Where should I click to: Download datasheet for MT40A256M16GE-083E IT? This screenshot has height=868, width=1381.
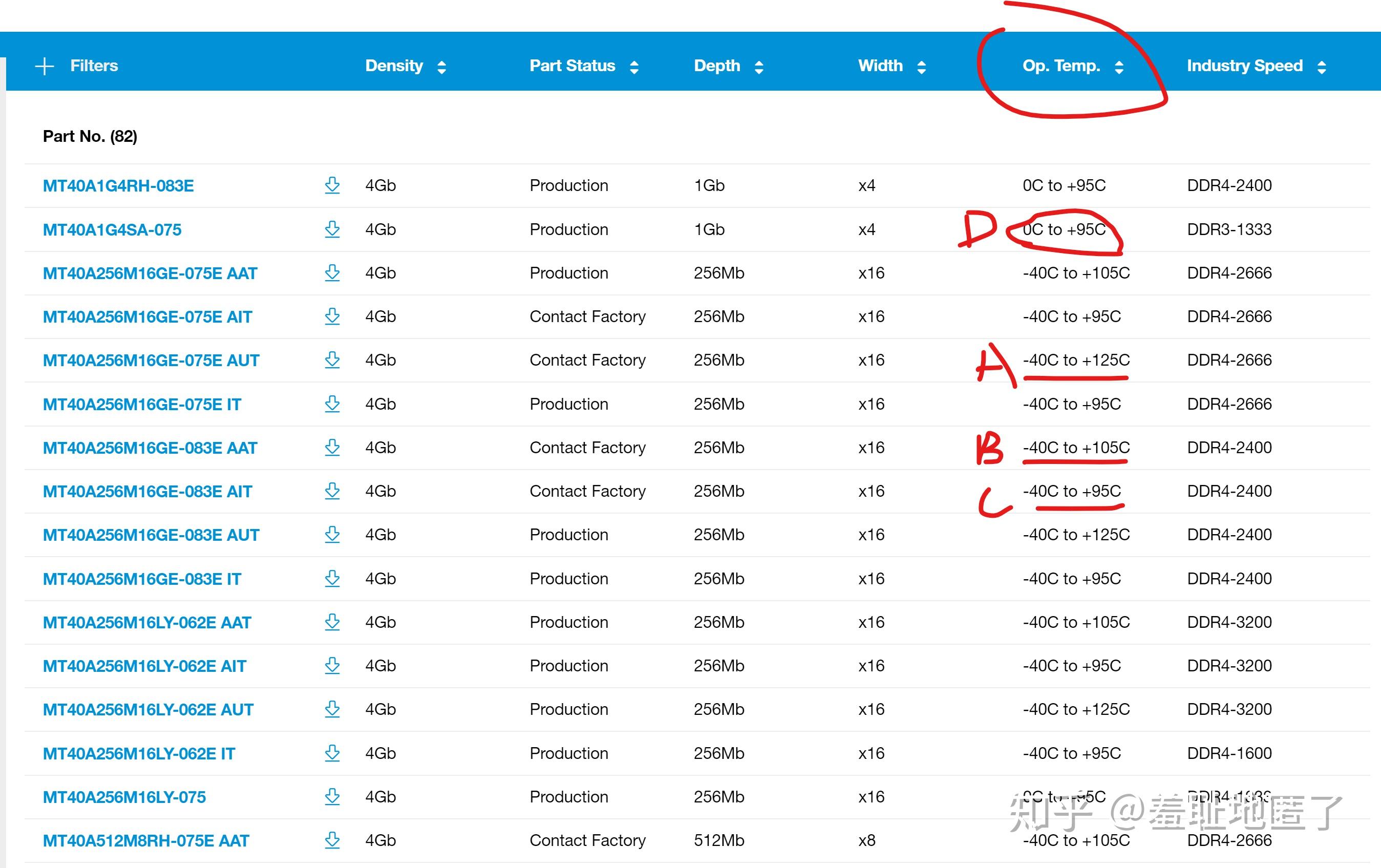click(x=332, y=578)
